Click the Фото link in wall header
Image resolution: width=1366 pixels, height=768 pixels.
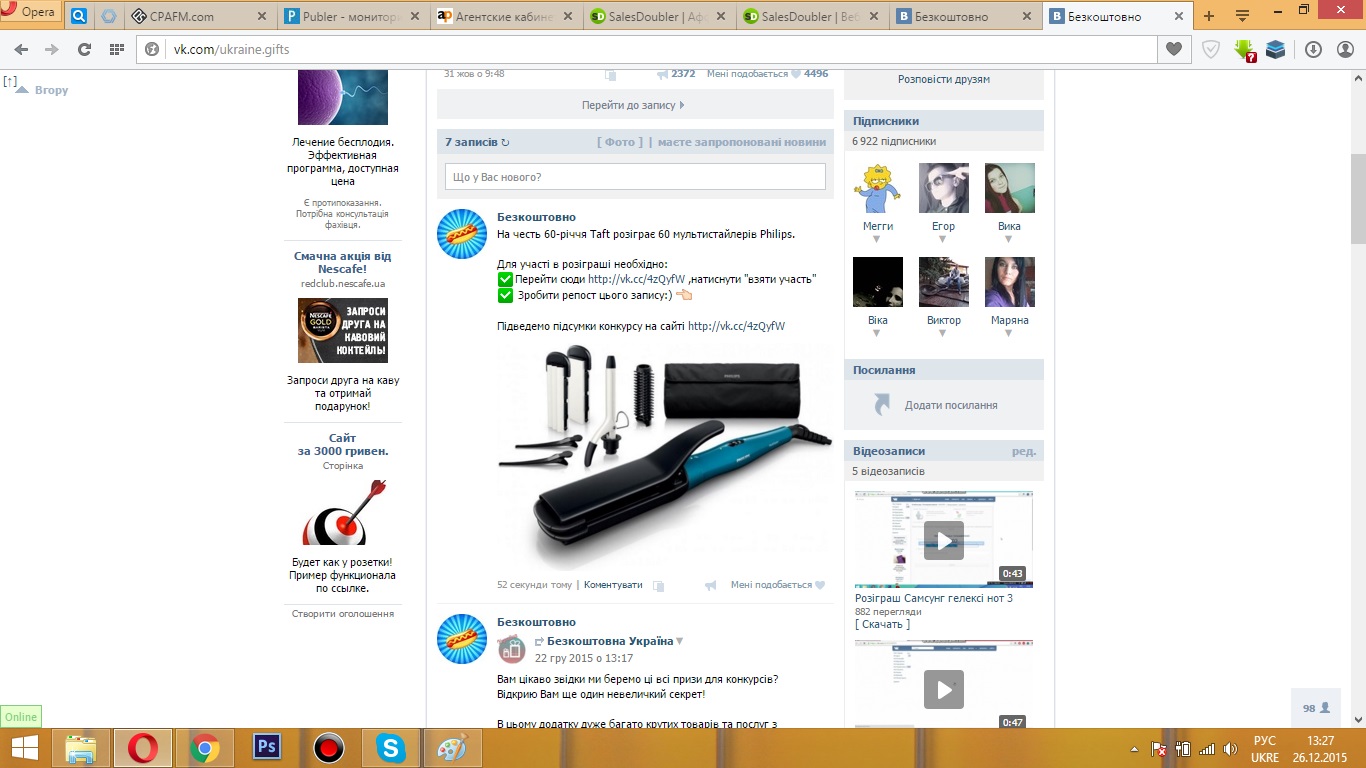[x=620, y=142]
